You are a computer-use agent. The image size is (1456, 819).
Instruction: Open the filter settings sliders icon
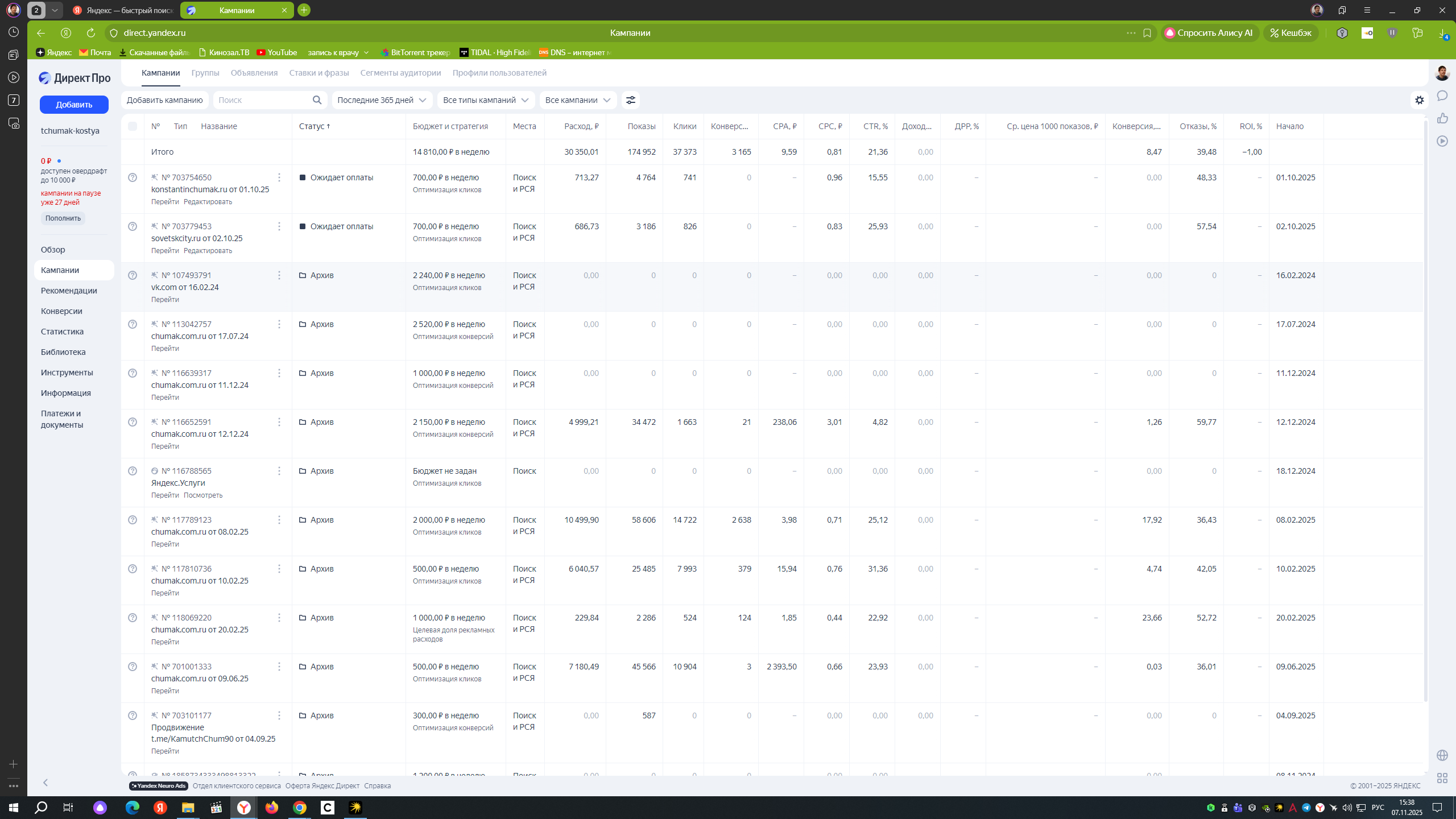point(630,100)
